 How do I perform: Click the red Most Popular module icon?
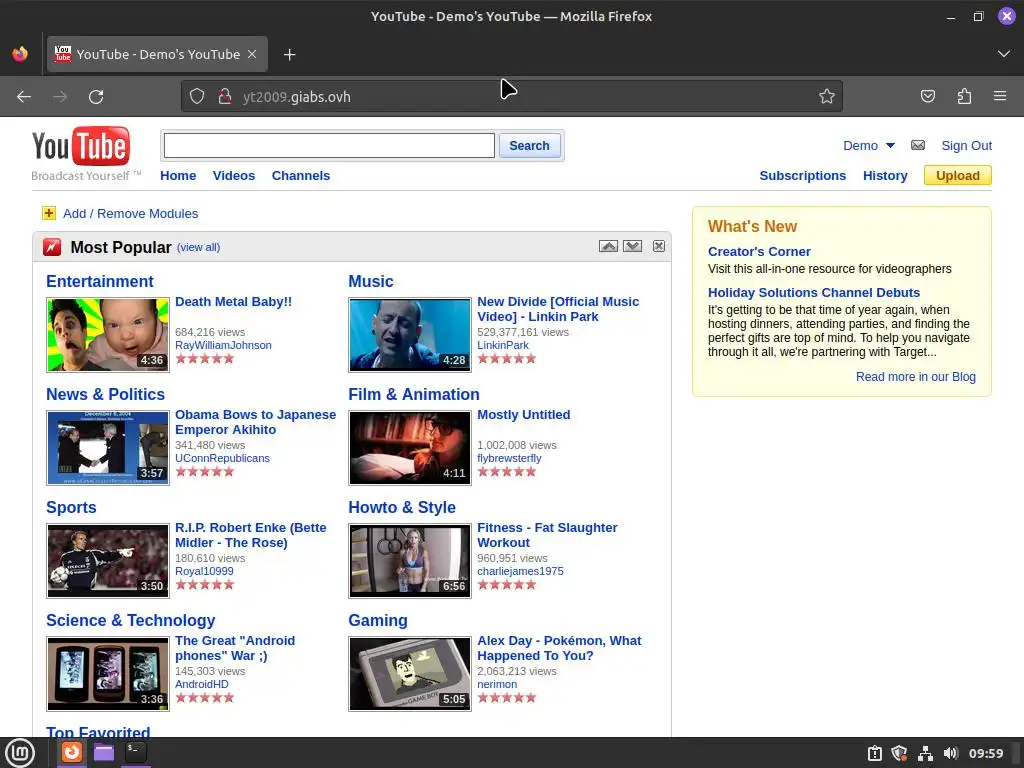click(52, 247)
